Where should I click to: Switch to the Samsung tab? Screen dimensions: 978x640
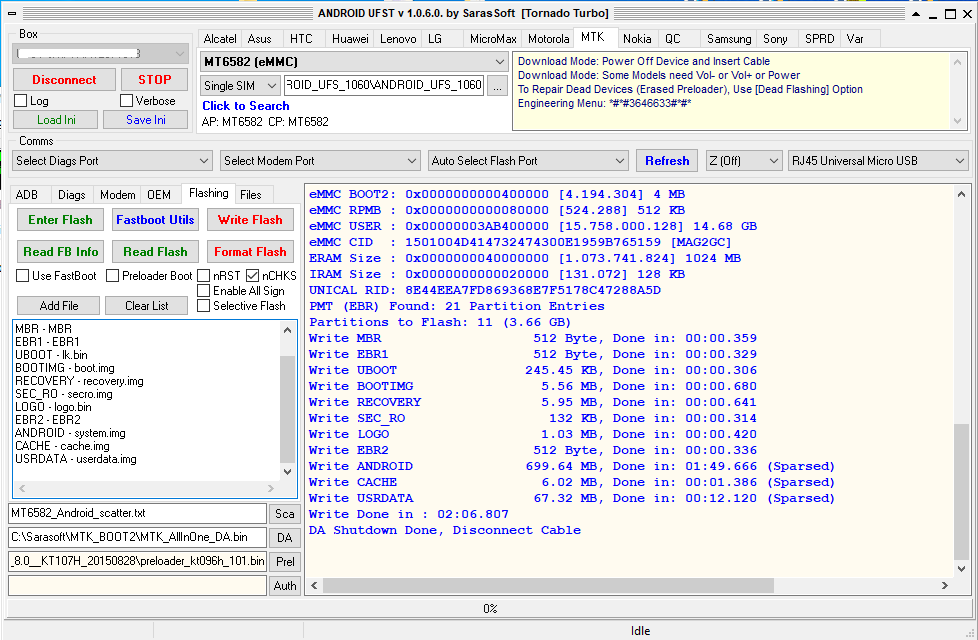point(729,39)
